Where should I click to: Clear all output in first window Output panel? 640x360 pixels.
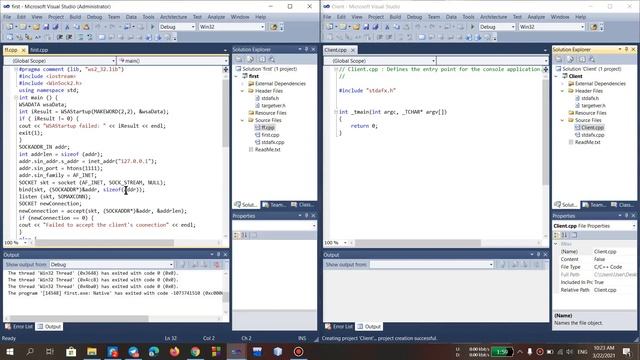(217, 264)
